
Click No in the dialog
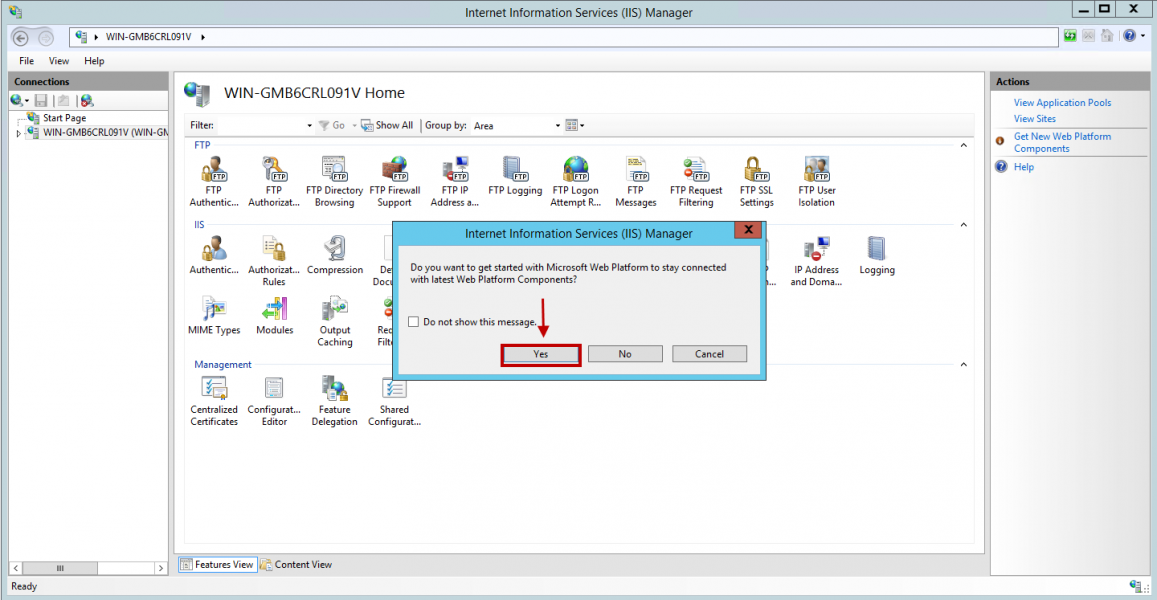click(x=625, y=354)
